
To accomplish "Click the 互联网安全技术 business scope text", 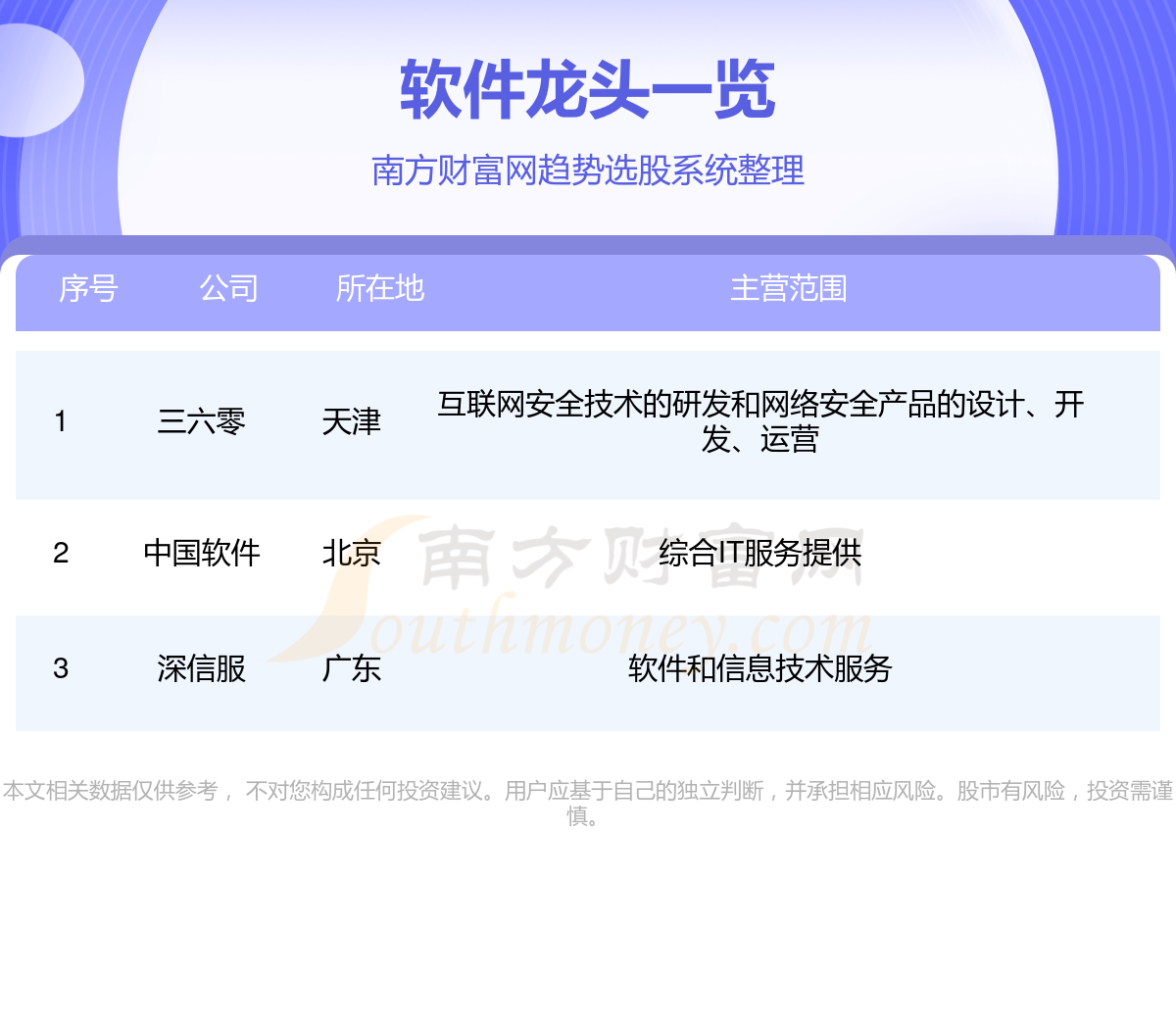I will (x=760, y=421).
